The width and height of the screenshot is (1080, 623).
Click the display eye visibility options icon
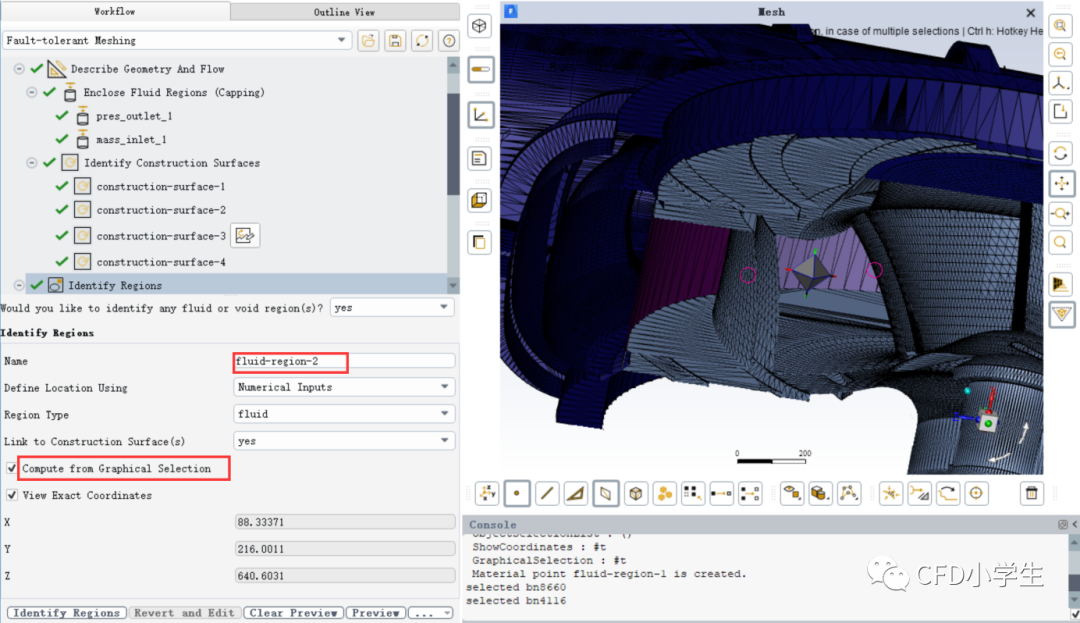pos(791,493)
